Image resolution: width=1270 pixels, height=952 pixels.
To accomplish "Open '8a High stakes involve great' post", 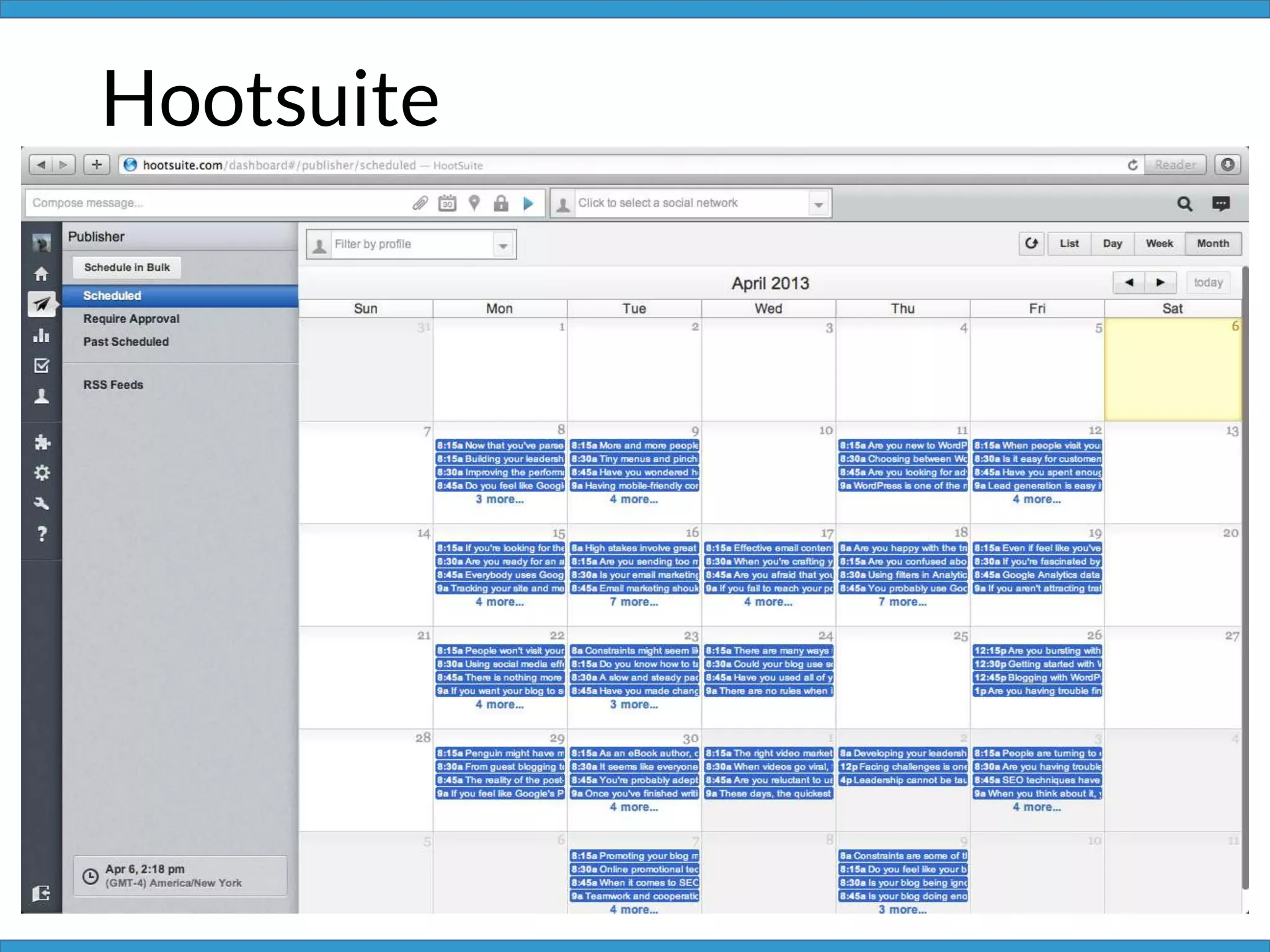I will tap(634, 548).
